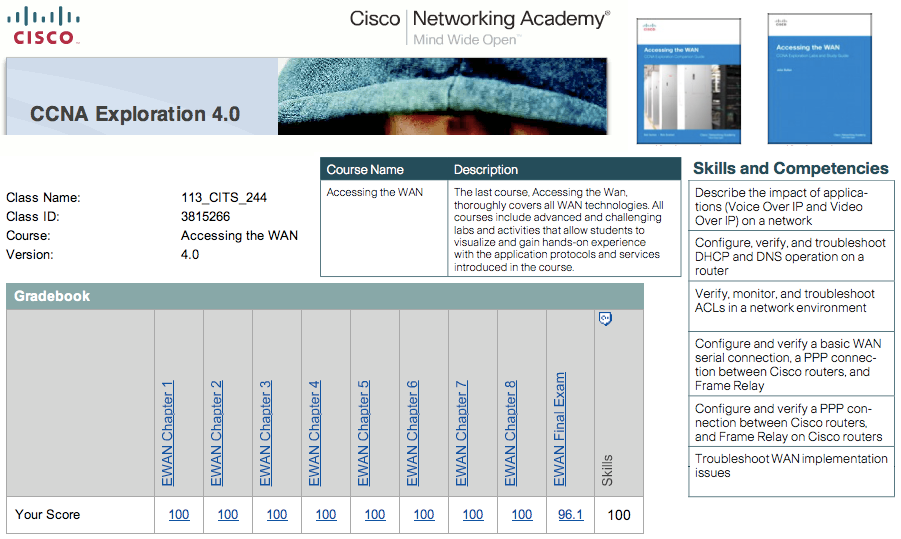
Task: View the 100 score under EWAN Chapter 3
Action: point(277,515)
